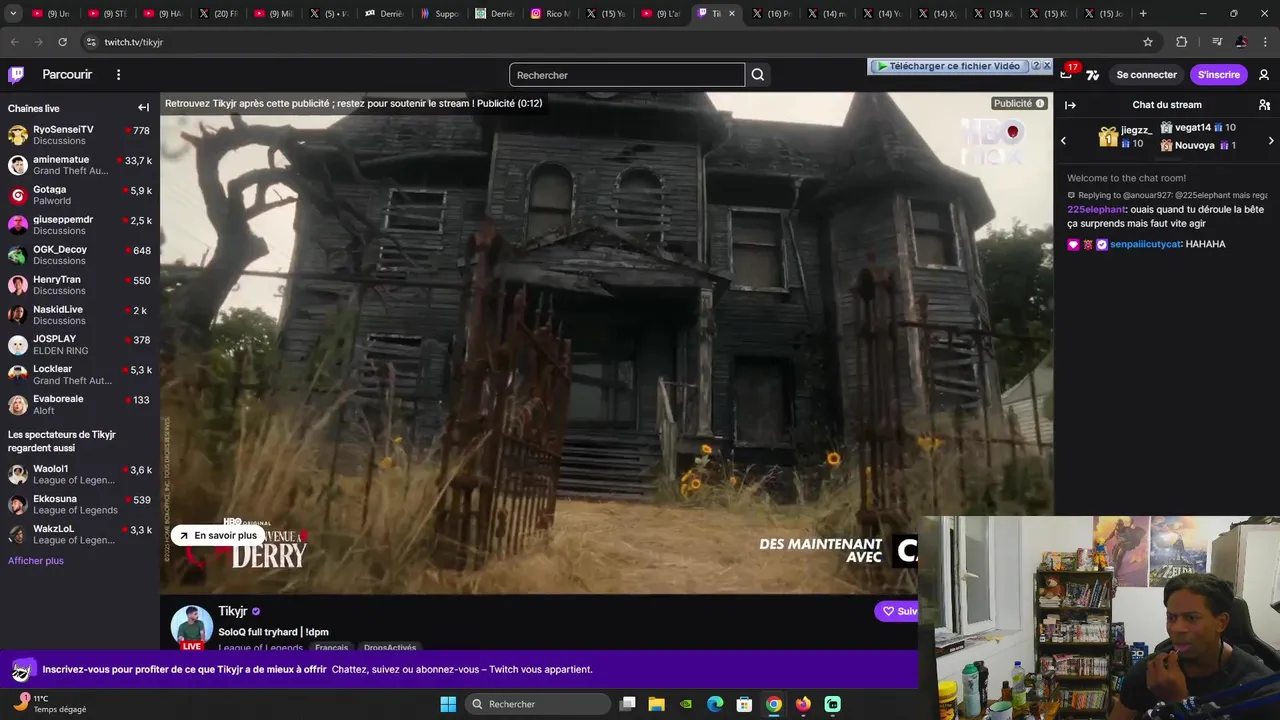
Task: Open the three-dot more menu beside Parcourir
Action: [118, 75]
